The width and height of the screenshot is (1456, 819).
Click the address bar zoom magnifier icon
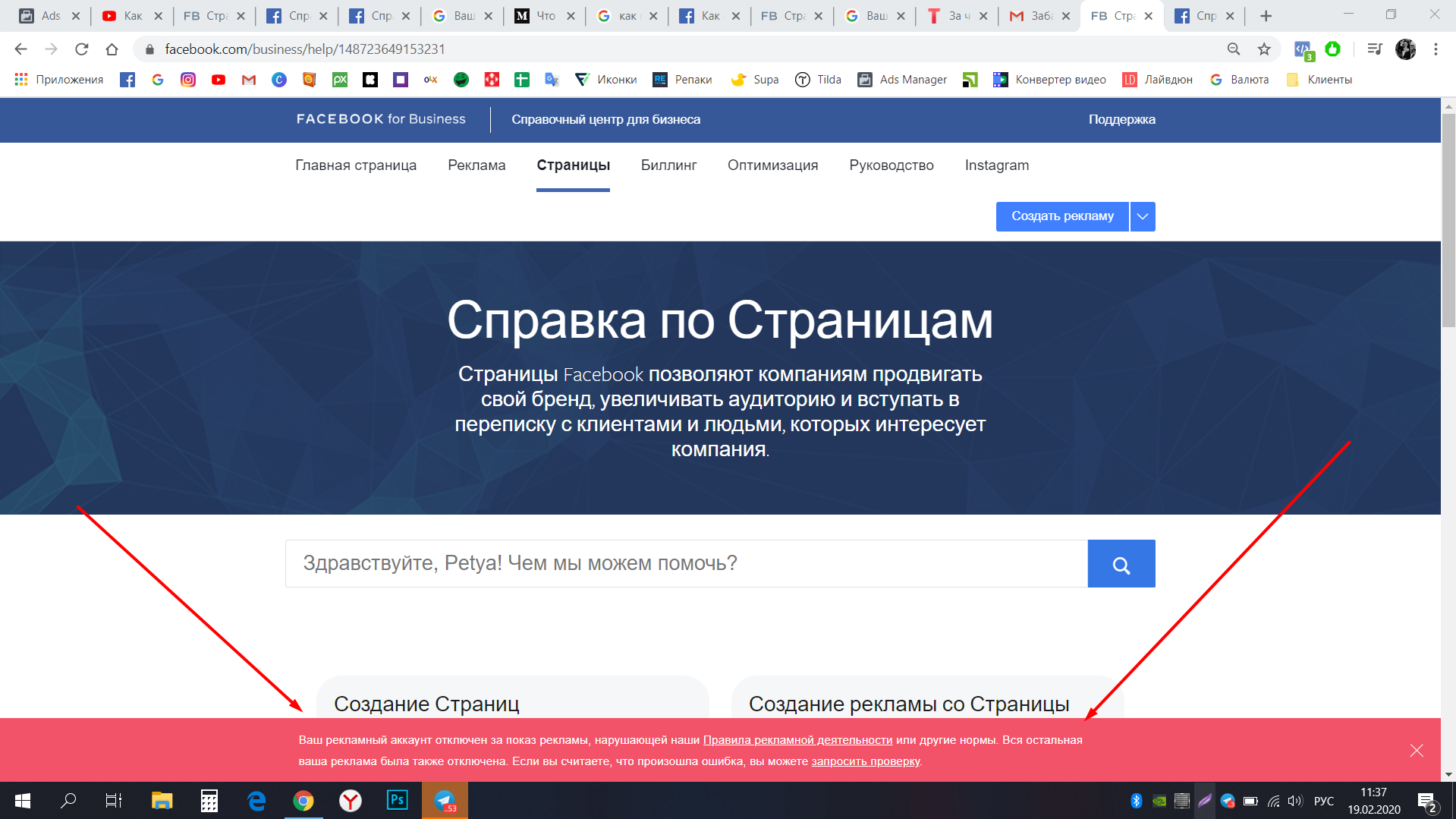pyautogui.click(x=1234, y=49)
